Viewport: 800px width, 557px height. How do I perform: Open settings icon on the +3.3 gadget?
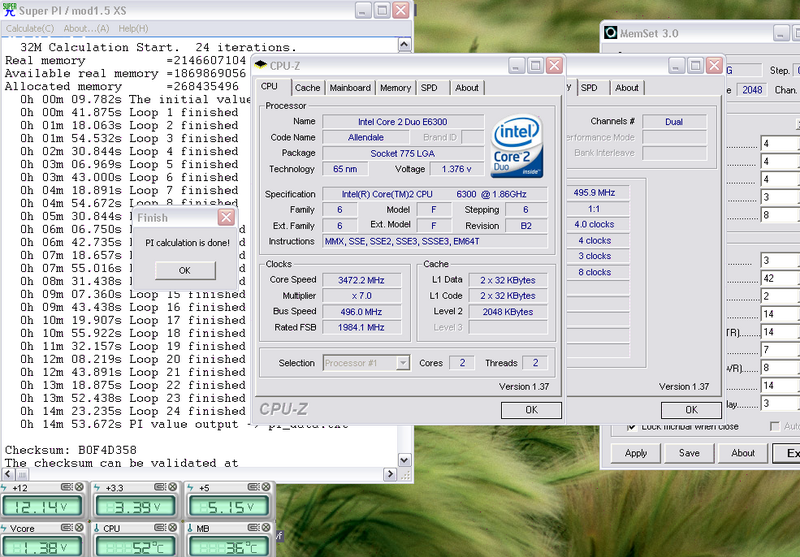159,487
